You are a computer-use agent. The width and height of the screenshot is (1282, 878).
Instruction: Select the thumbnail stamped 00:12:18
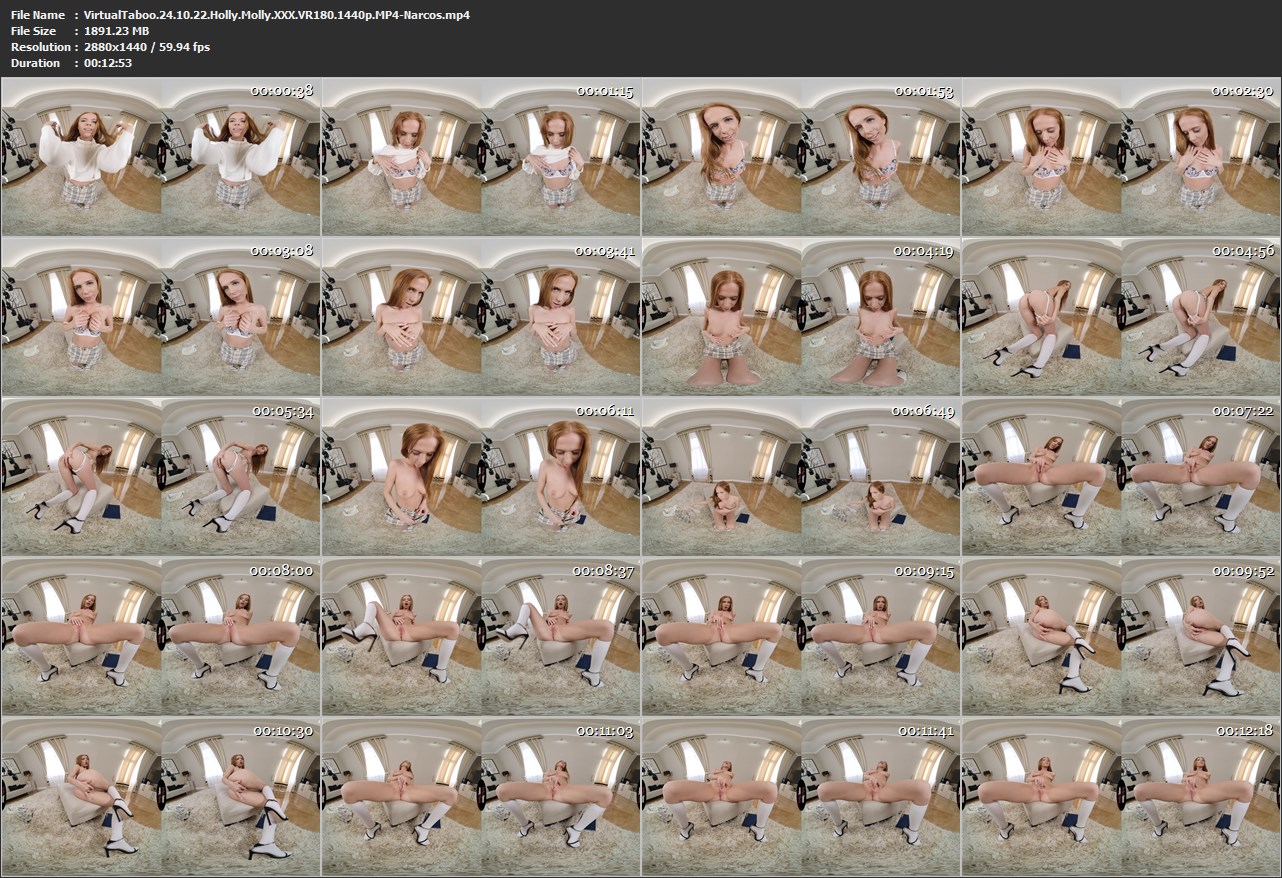[1121, 797]
